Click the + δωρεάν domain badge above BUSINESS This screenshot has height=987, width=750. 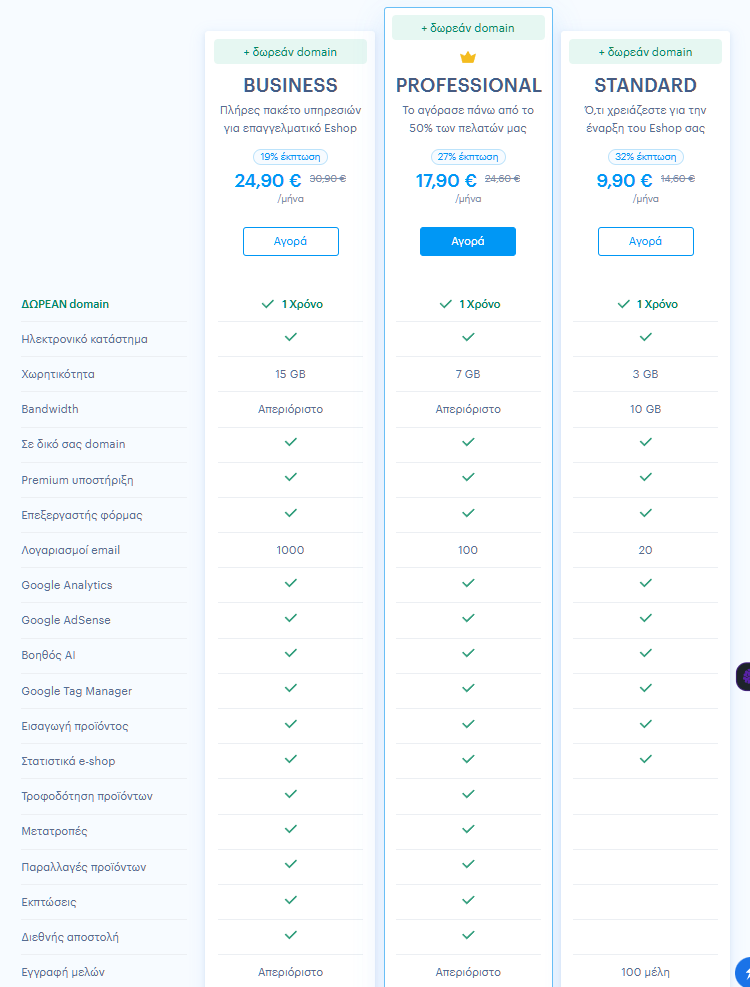click(x=291, y=52)
